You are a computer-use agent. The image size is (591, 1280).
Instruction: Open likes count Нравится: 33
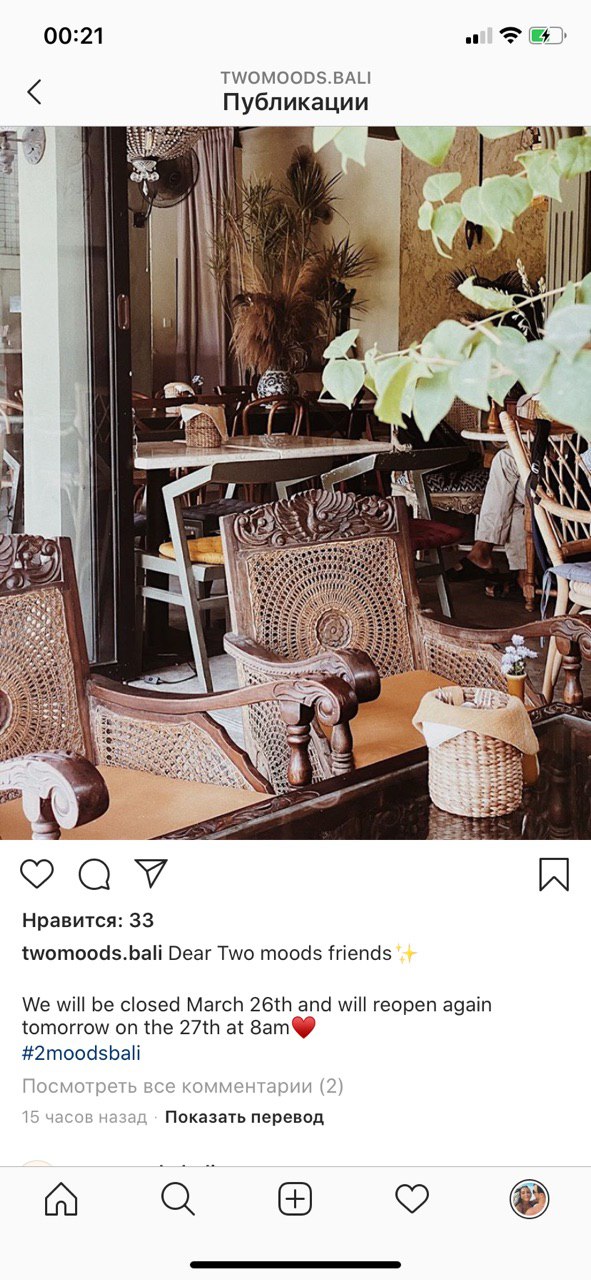pyautogui.click(x=88, y=920)
